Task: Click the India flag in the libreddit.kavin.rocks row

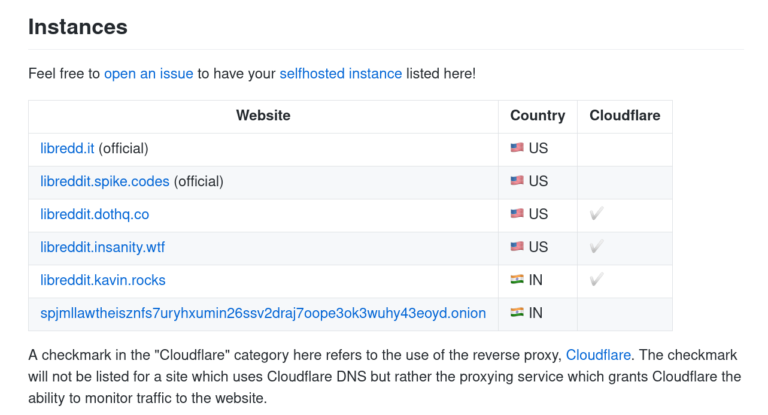Action: pos(517,280)
